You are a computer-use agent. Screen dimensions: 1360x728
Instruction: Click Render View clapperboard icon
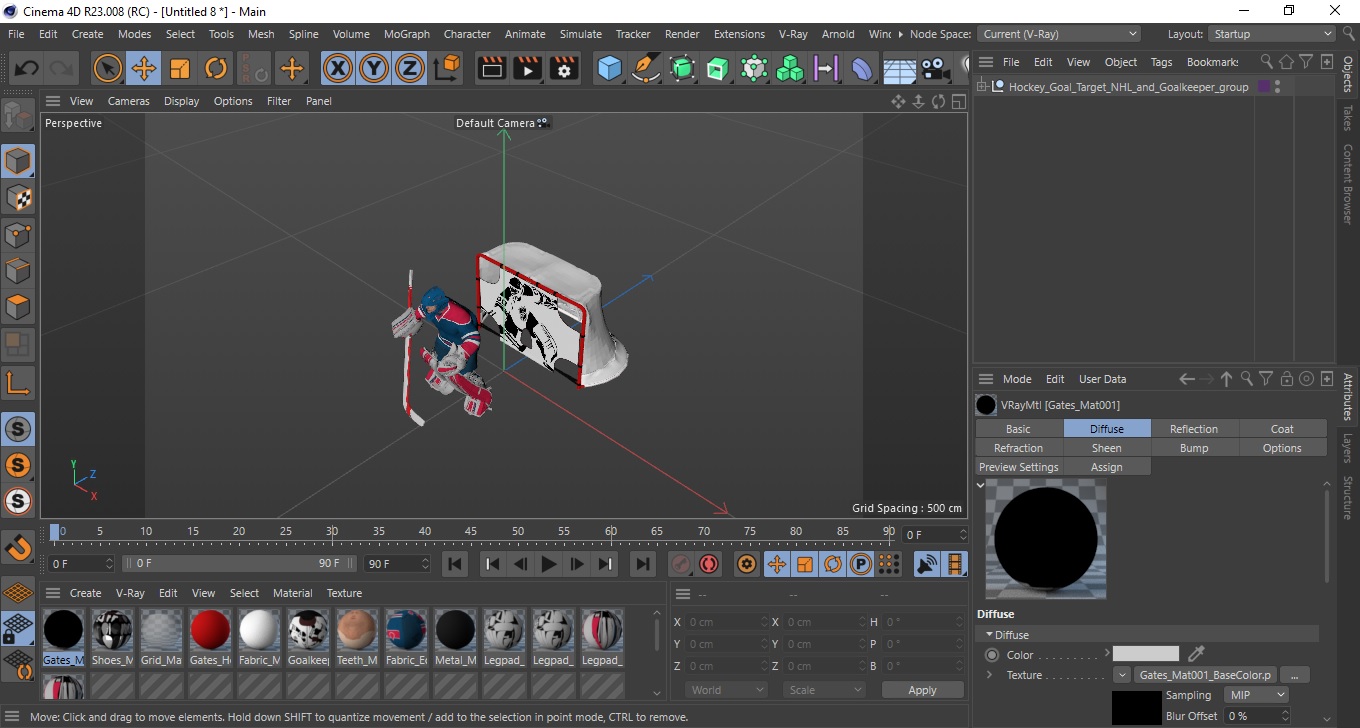click(x=491, y=68)
